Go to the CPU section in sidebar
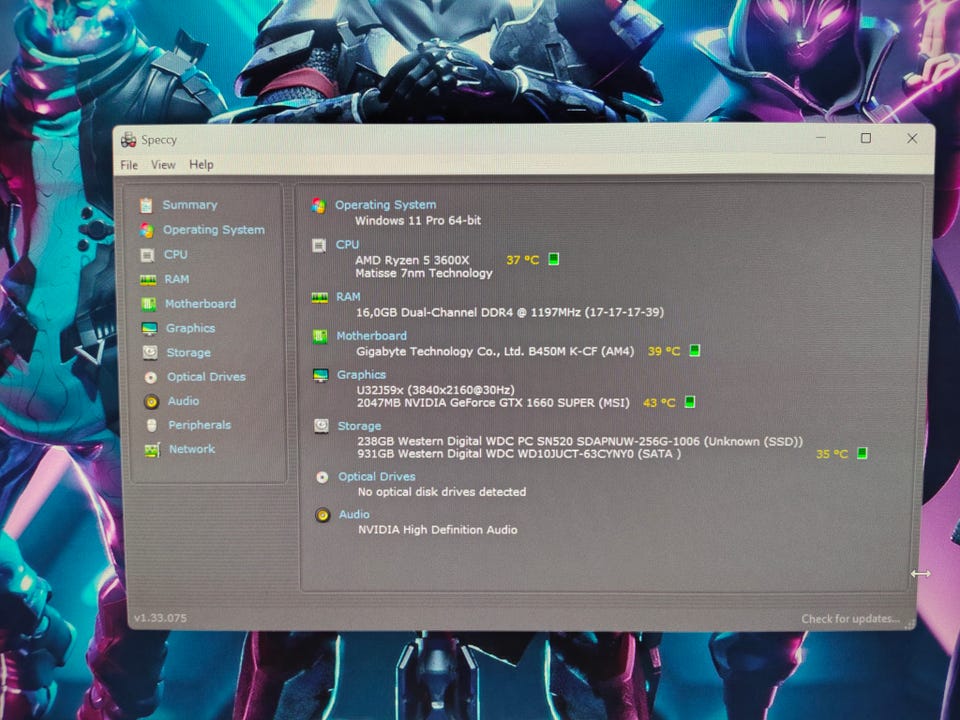Viewport: 960px width, 720px height. [176, 254]
